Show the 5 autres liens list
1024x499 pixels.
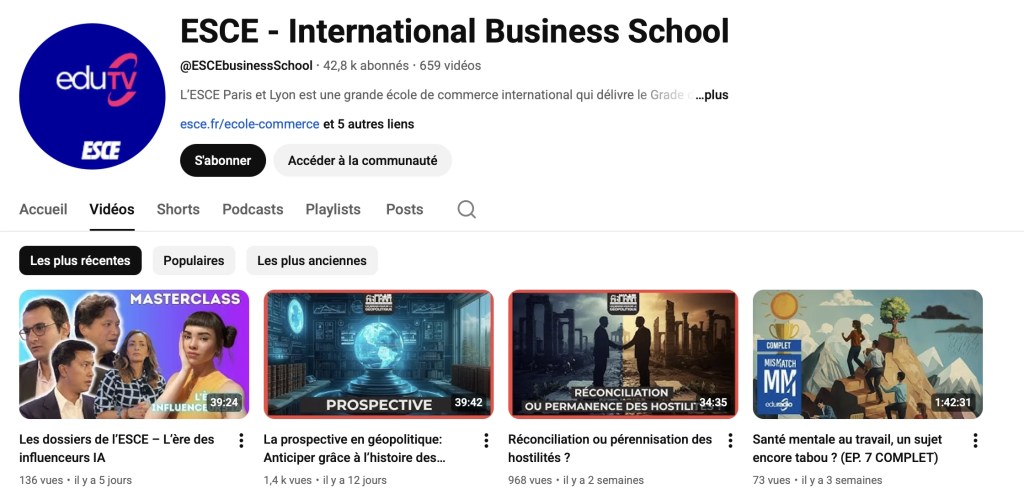point(368,125)
